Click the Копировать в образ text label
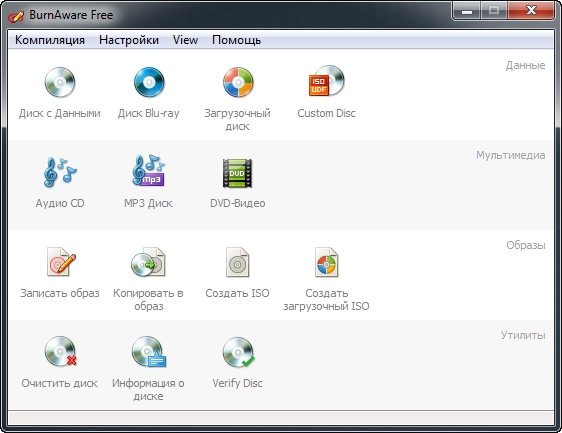Image resolution: width=562 pixels, height=433 pixels. tap(148, 300)
